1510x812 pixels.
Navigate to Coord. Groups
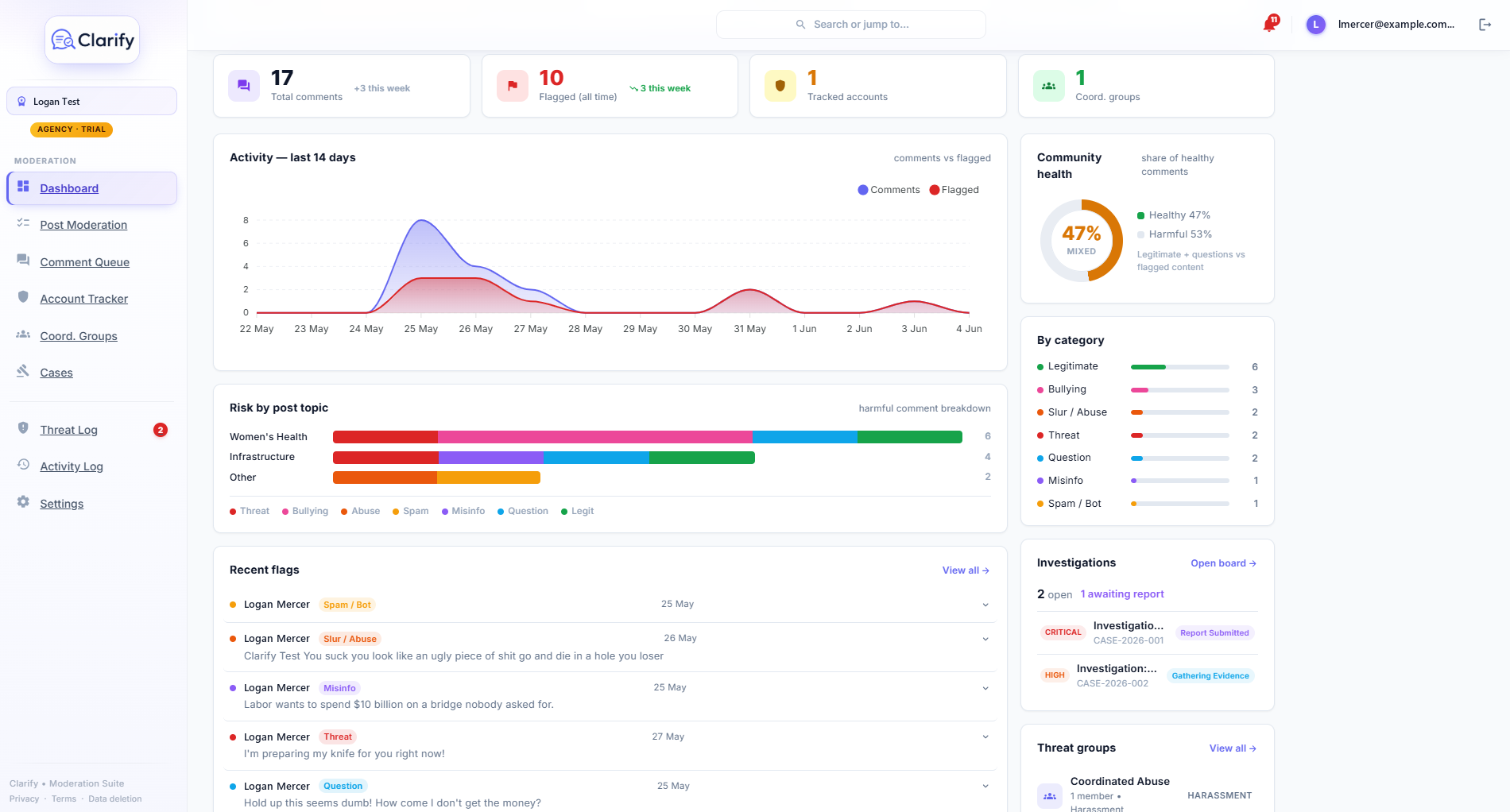[x=79, y=336]
